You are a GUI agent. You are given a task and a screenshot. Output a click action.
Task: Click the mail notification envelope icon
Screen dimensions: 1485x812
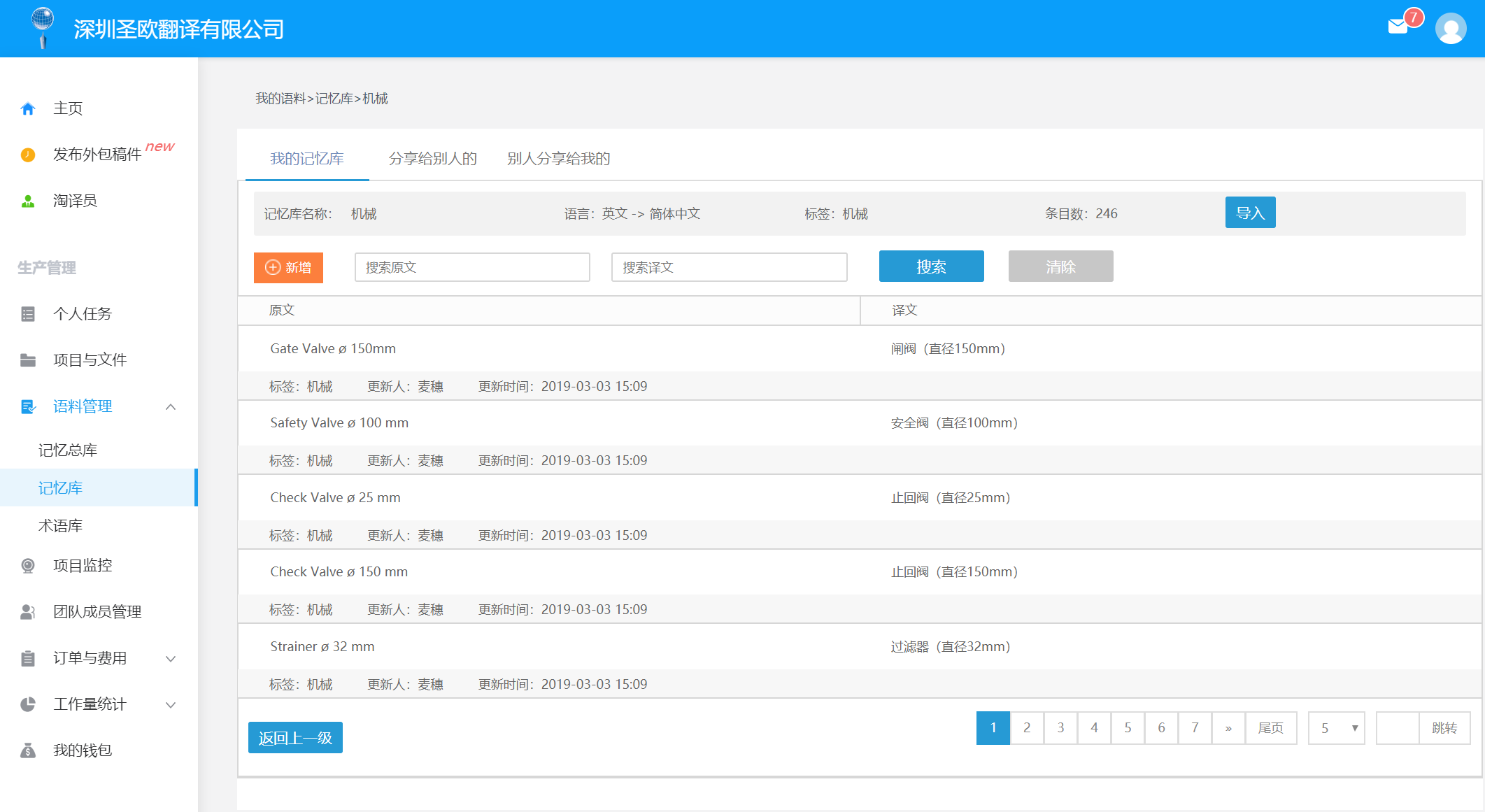point(1398,27)
